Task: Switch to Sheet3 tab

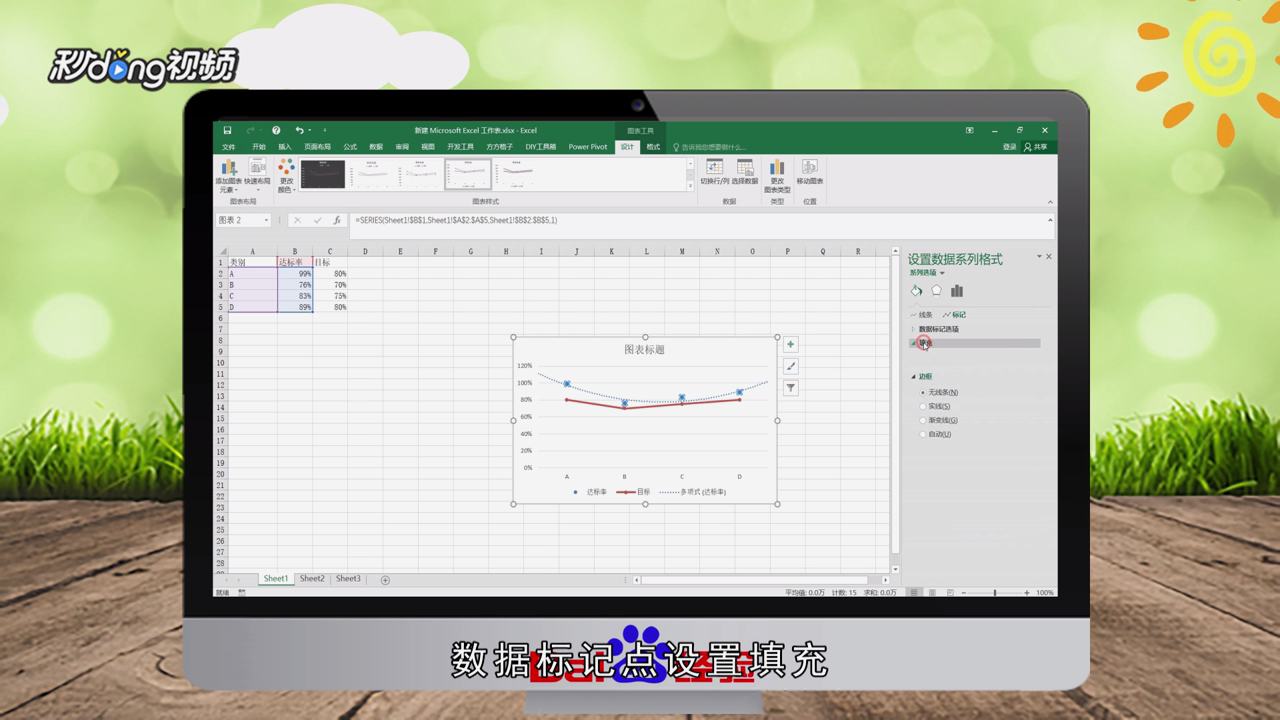Action: pyautogui.click(x=348, y=579)
